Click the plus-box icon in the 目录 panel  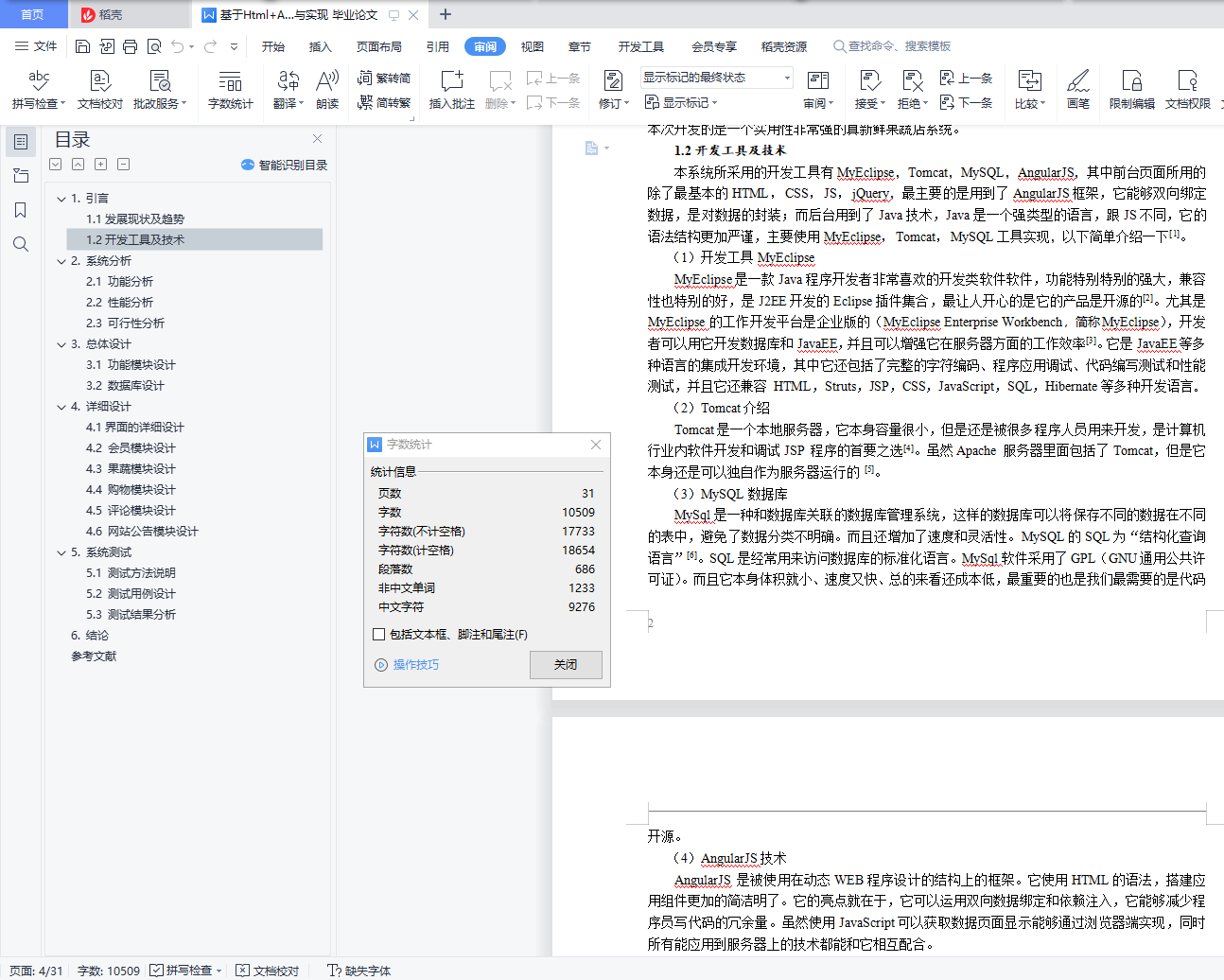pyautogui.click(x=101, y=165)
